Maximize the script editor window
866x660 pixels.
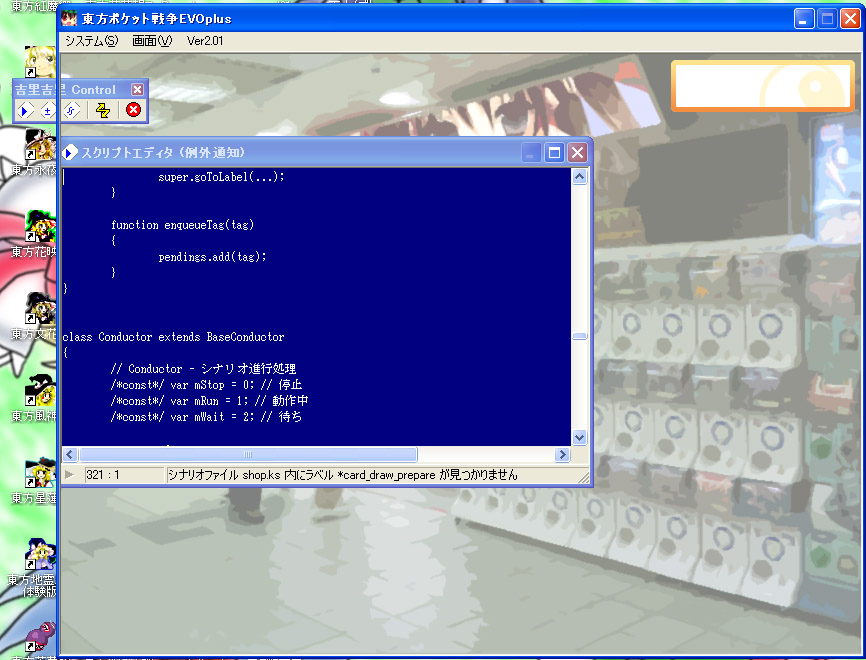pos(553,152)
